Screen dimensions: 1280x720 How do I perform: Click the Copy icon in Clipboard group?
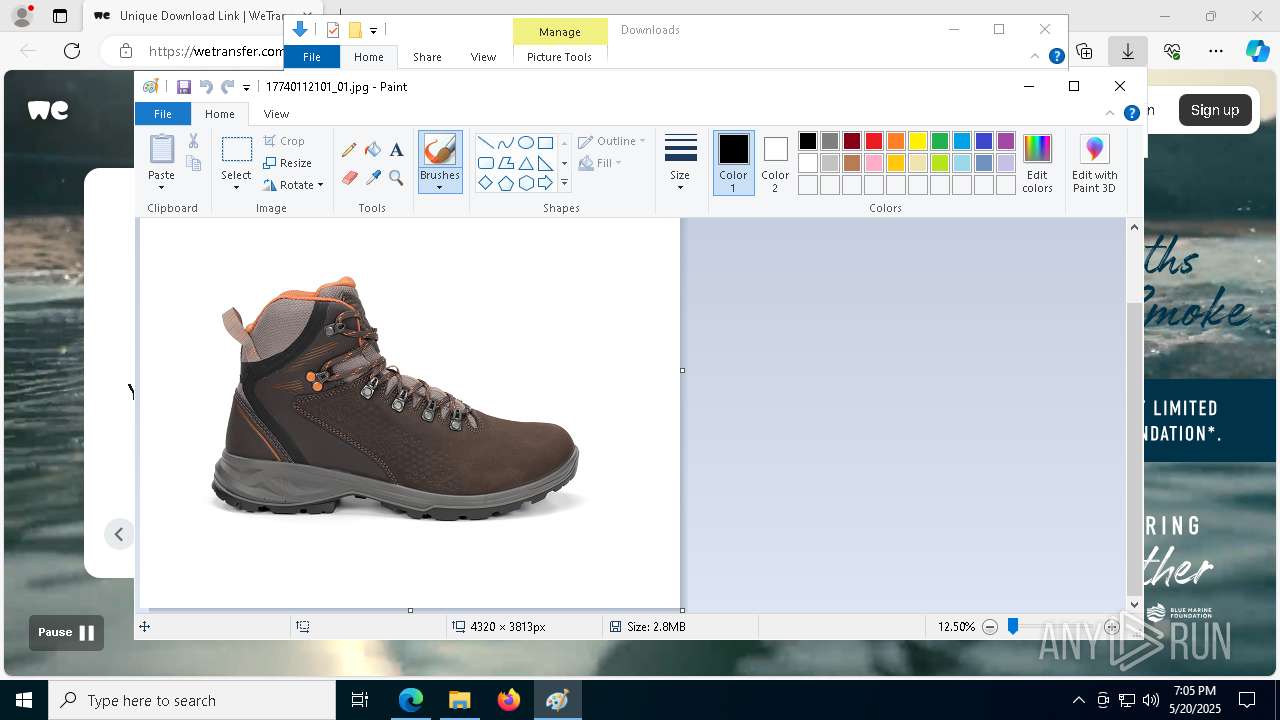(x=193, y=163)
